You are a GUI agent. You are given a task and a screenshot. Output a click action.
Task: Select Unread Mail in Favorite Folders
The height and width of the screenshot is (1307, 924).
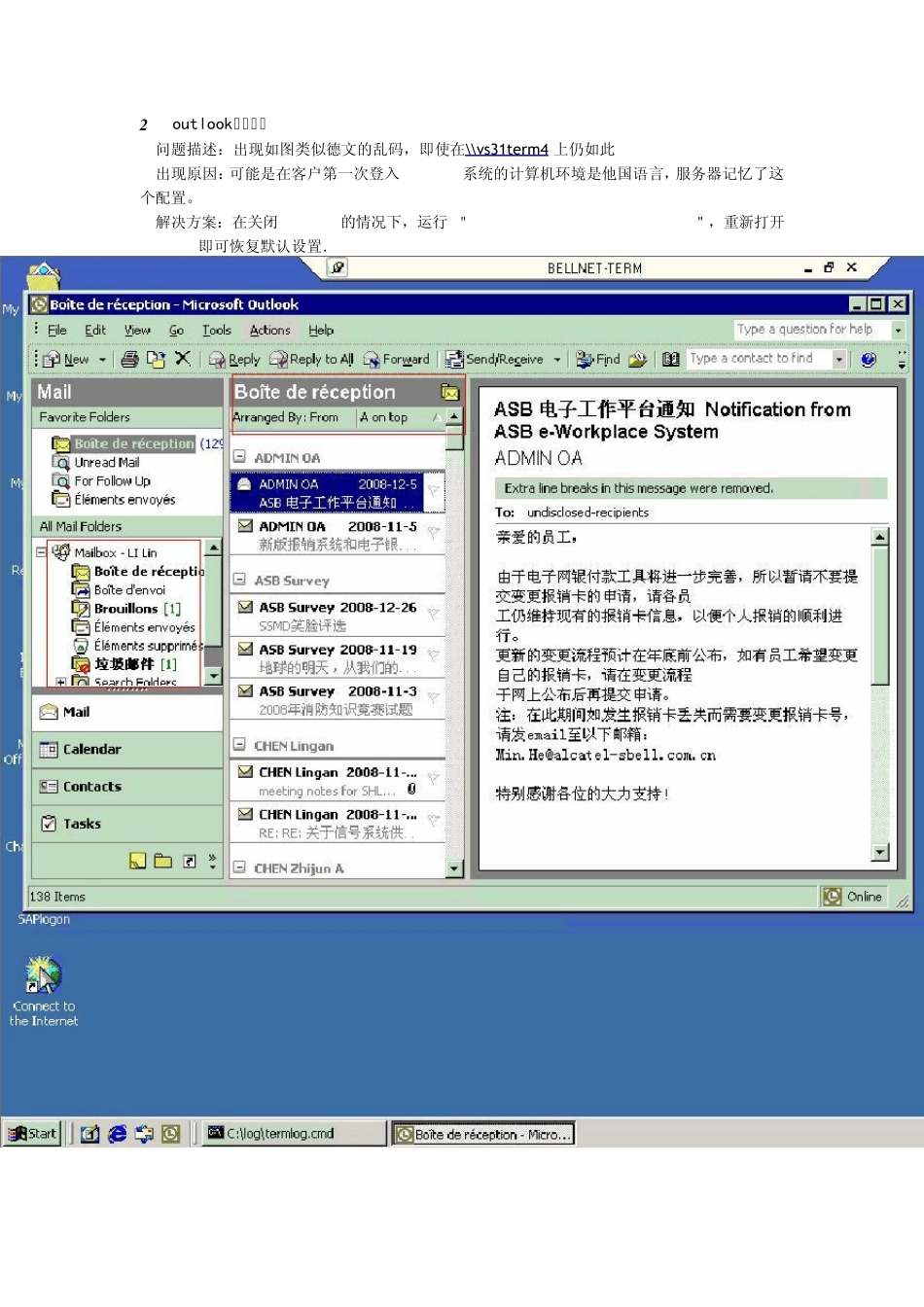tap(106, 462)
